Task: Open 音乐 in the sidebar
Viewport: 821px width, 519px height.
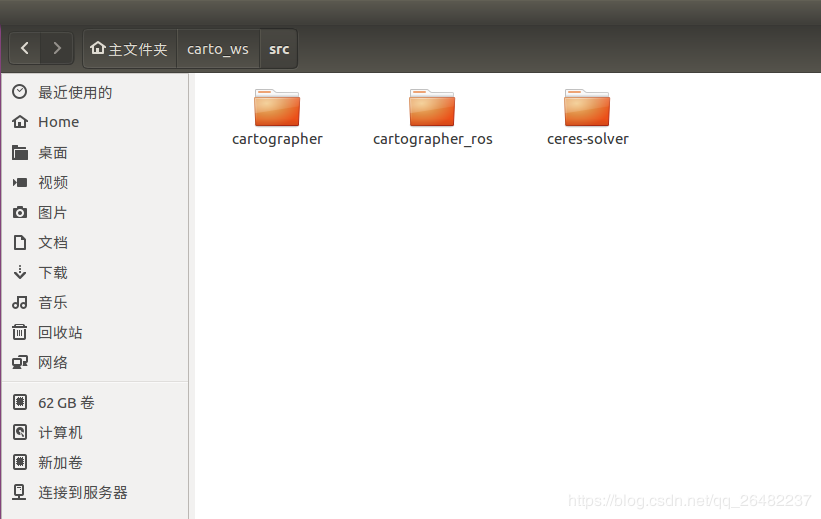Action: [x=53, y=303]
